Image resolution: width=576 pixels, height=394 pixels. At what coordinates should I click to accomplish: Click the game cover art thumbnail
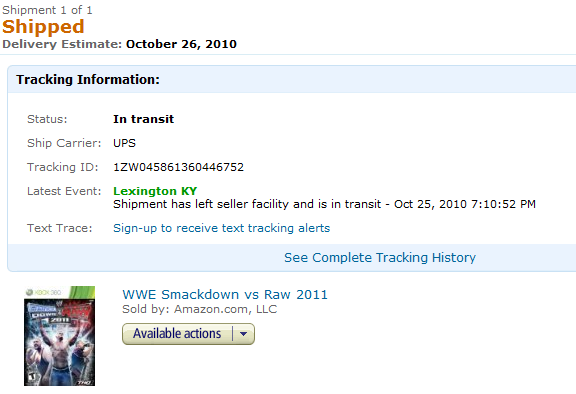pyautogui.click(x=60, y=336)
